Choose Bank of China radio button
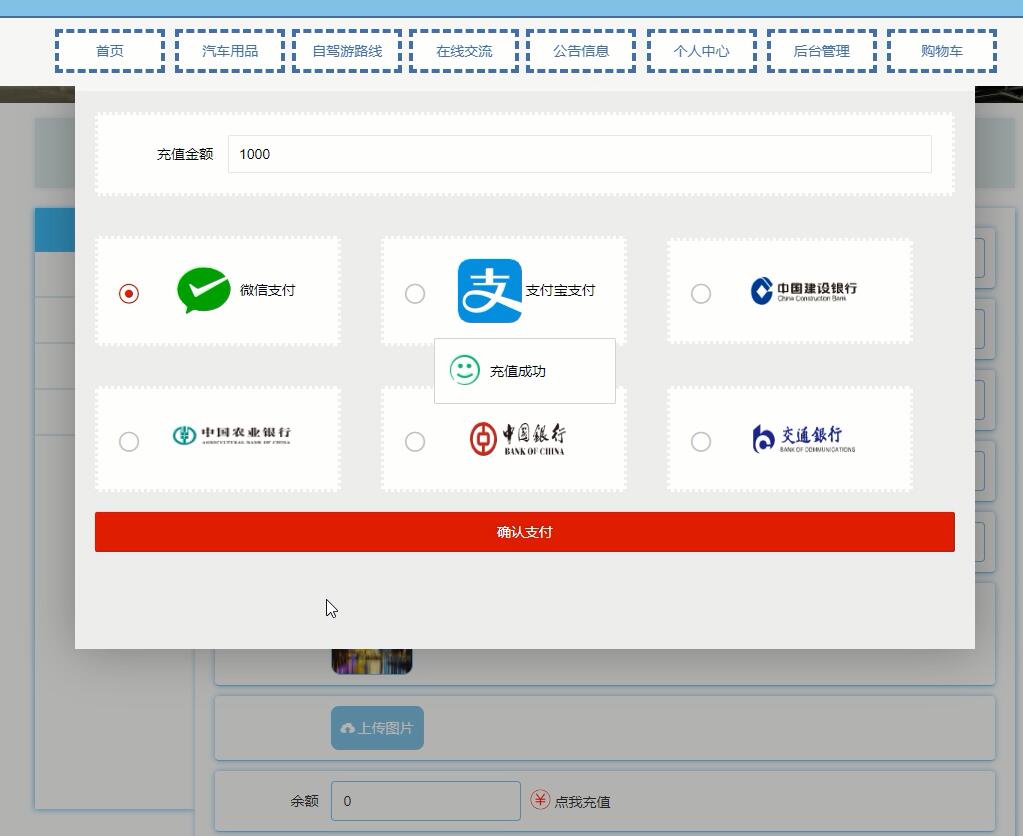Viewport: 1023px width, 836px height. tap(415, 442)
